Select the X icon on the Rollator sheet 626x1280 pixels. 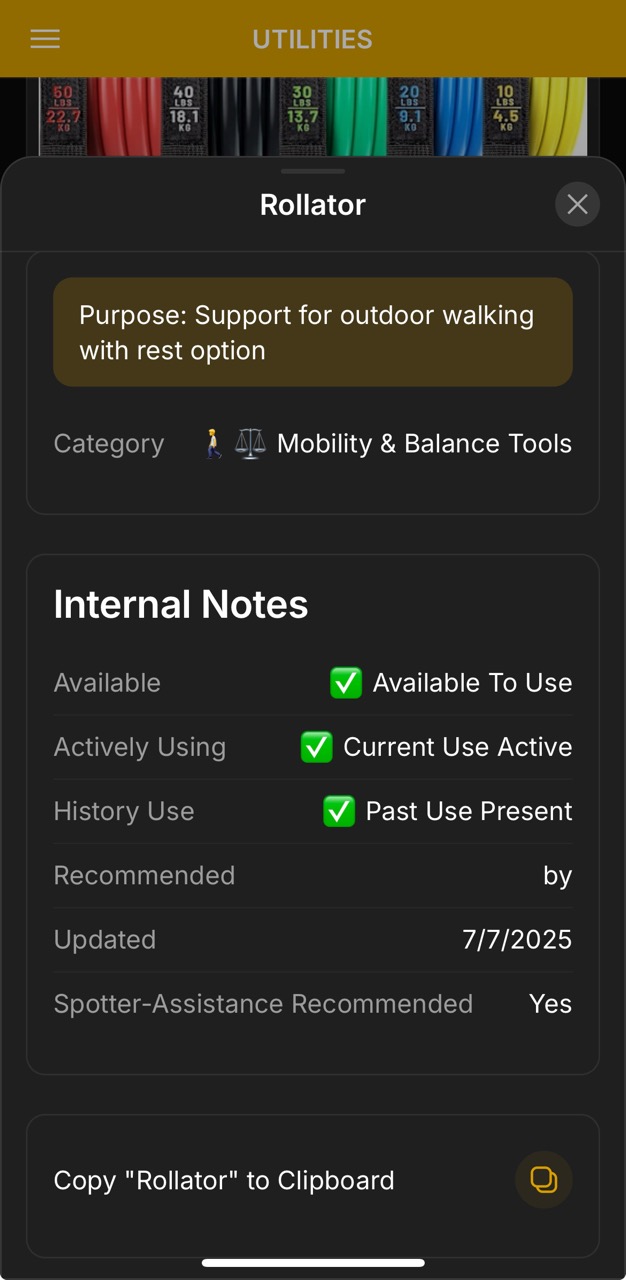[x=577, y=204]
